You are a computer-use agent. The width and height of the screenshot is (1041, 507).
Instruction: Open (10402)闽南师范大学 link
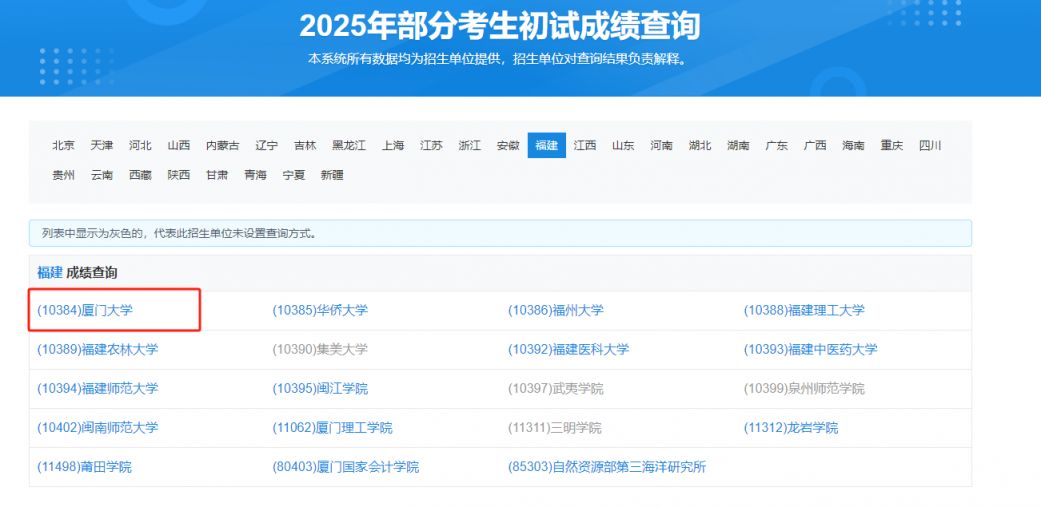click(98, 427)
